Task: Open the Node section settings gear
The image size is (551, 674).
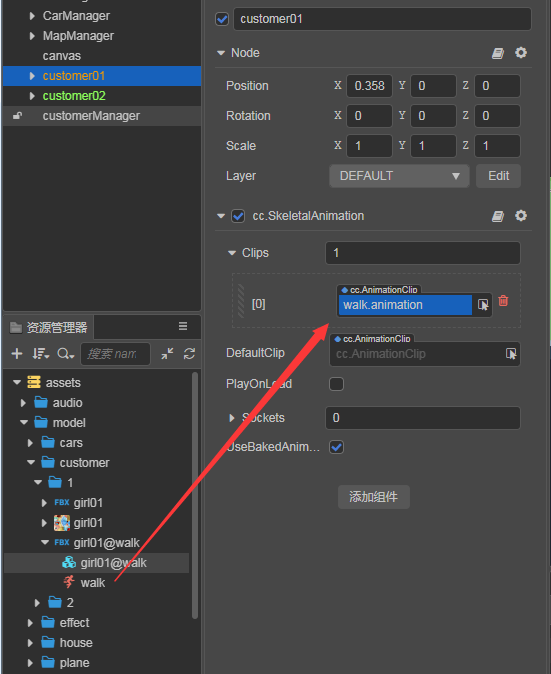Action: (520, 53)
